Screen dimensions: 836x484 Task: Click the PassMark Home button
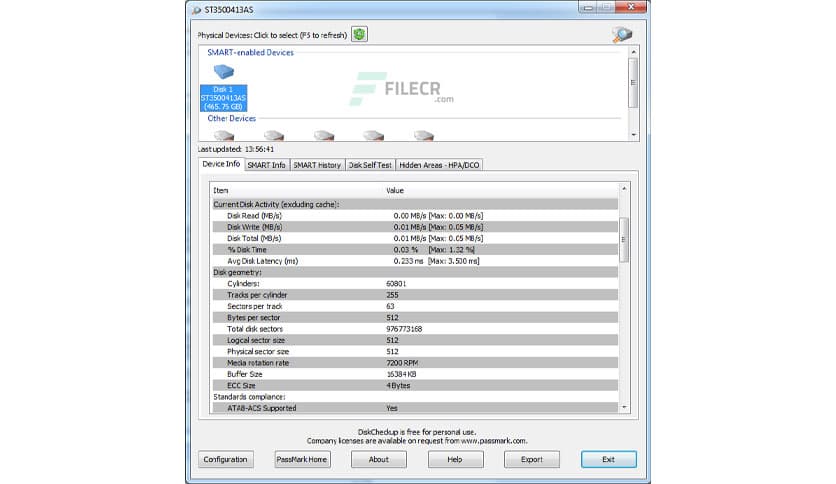302,459
